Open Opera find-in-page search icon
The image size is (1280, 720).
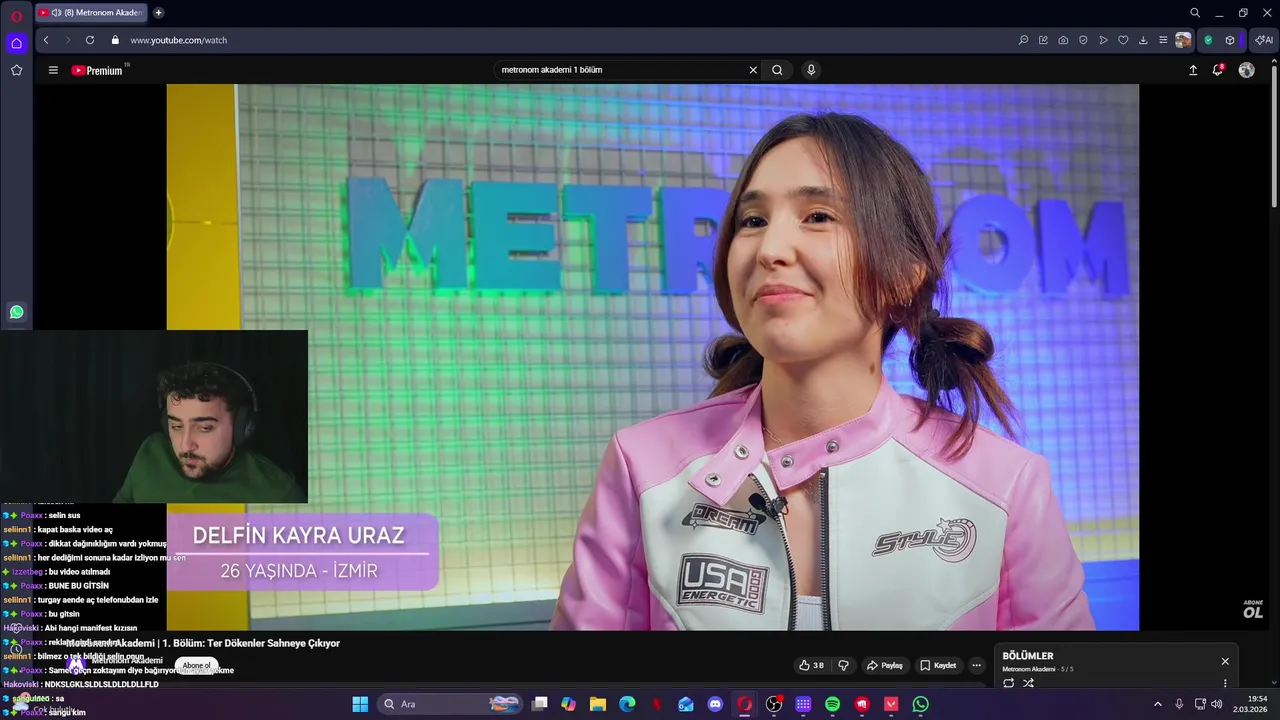1023,40
